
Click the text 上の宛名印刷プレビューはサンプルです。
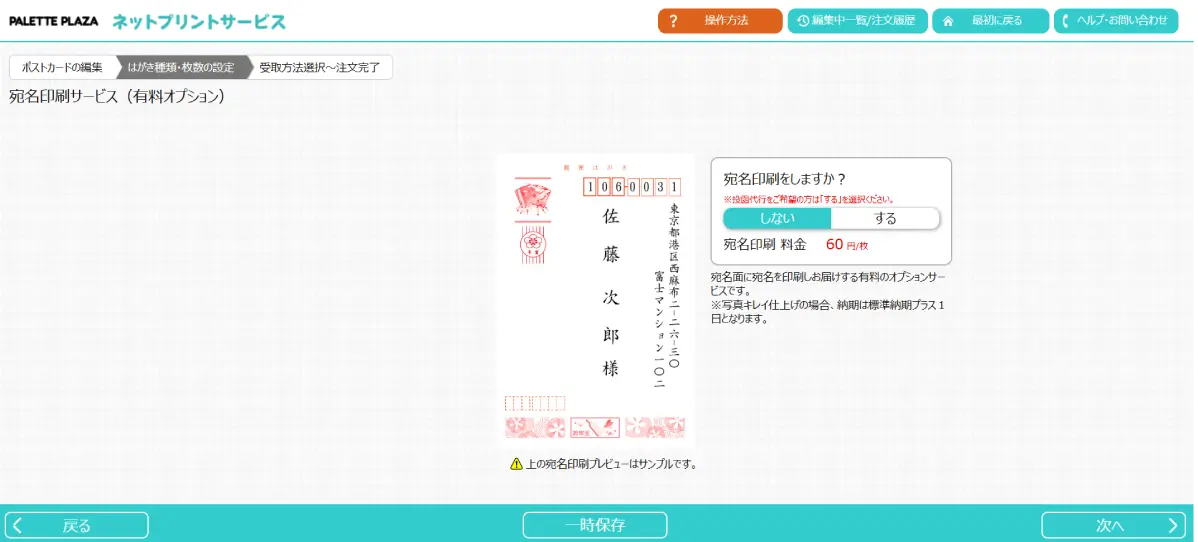click(x=612, y=464)
